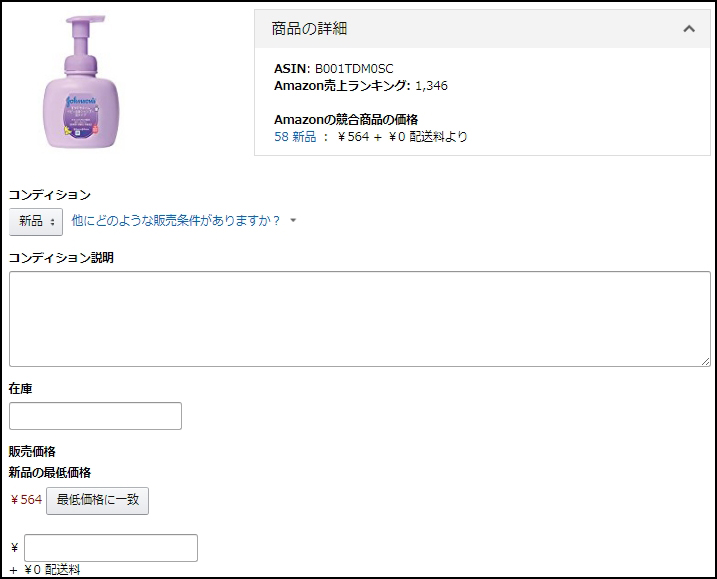Click the yen symbol beside the price field
Viewport: 717px width, 579px height.
coord(15,547)
